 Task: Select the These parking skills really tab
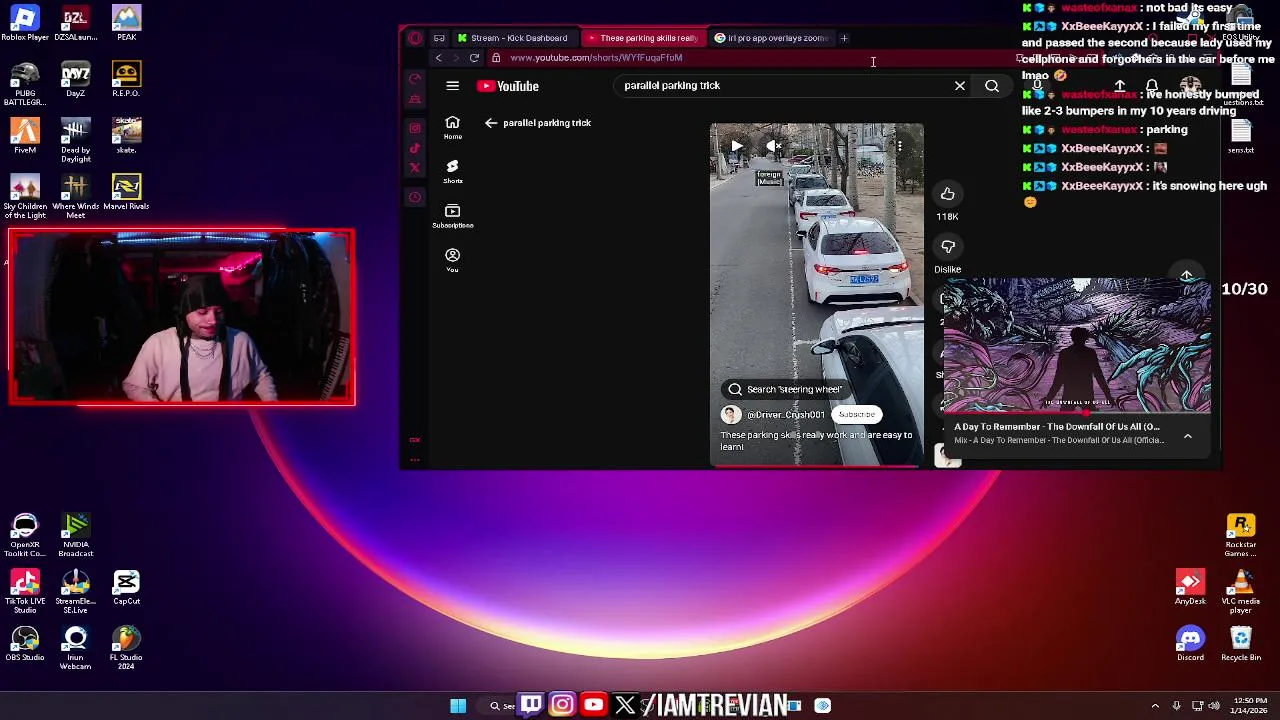(x=642, y=38)
